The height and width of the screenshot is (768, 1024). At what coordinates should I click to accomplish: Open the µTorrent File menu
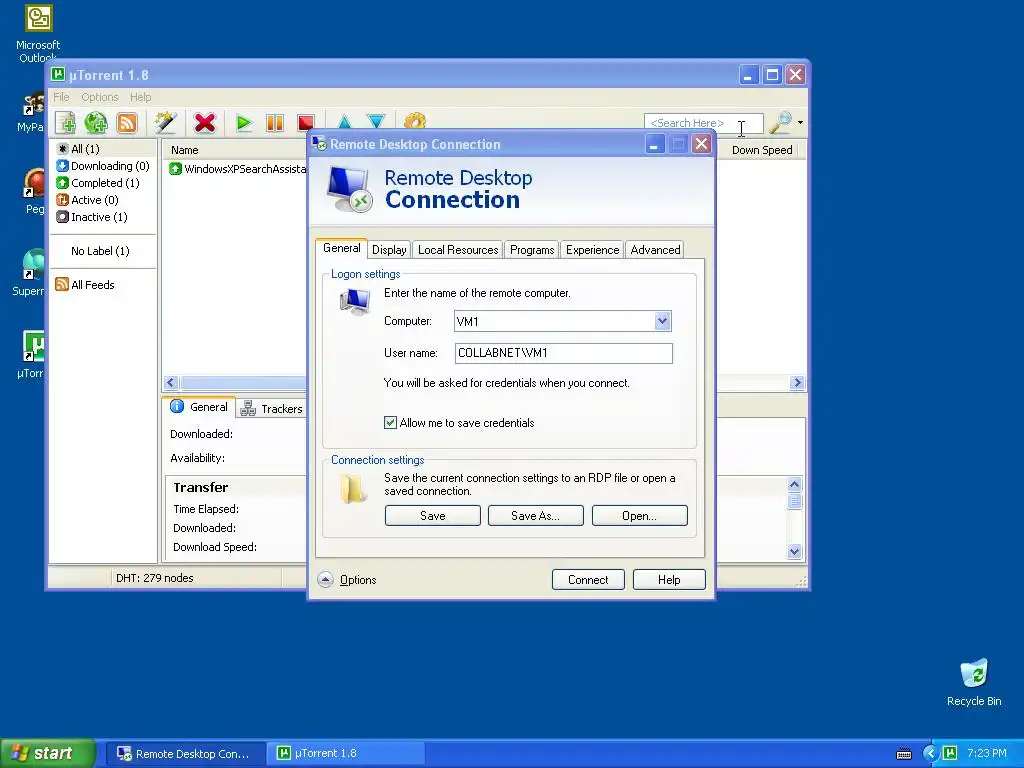[x=61, y=97]
